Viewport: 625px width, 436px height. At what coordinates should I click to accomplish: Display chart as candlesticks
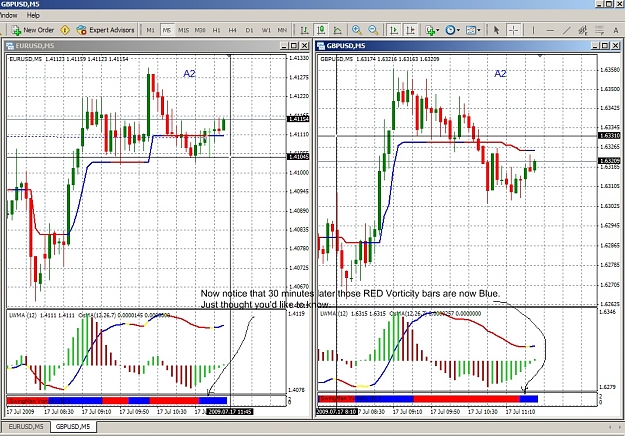tap(321, 30)
